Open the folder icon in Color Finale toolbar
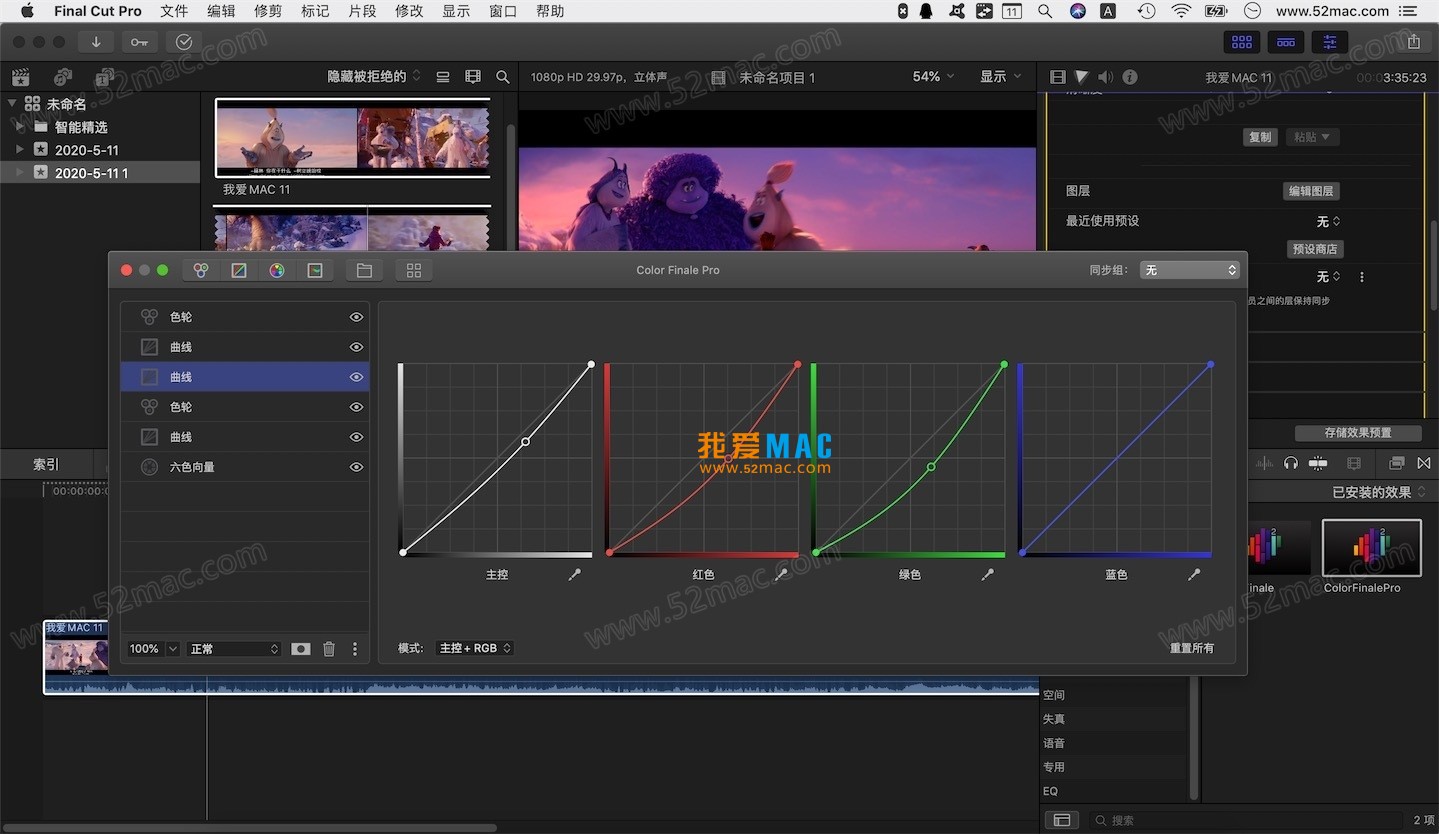Viewport: 1439px width, 834px height. [x=364, y=270]
